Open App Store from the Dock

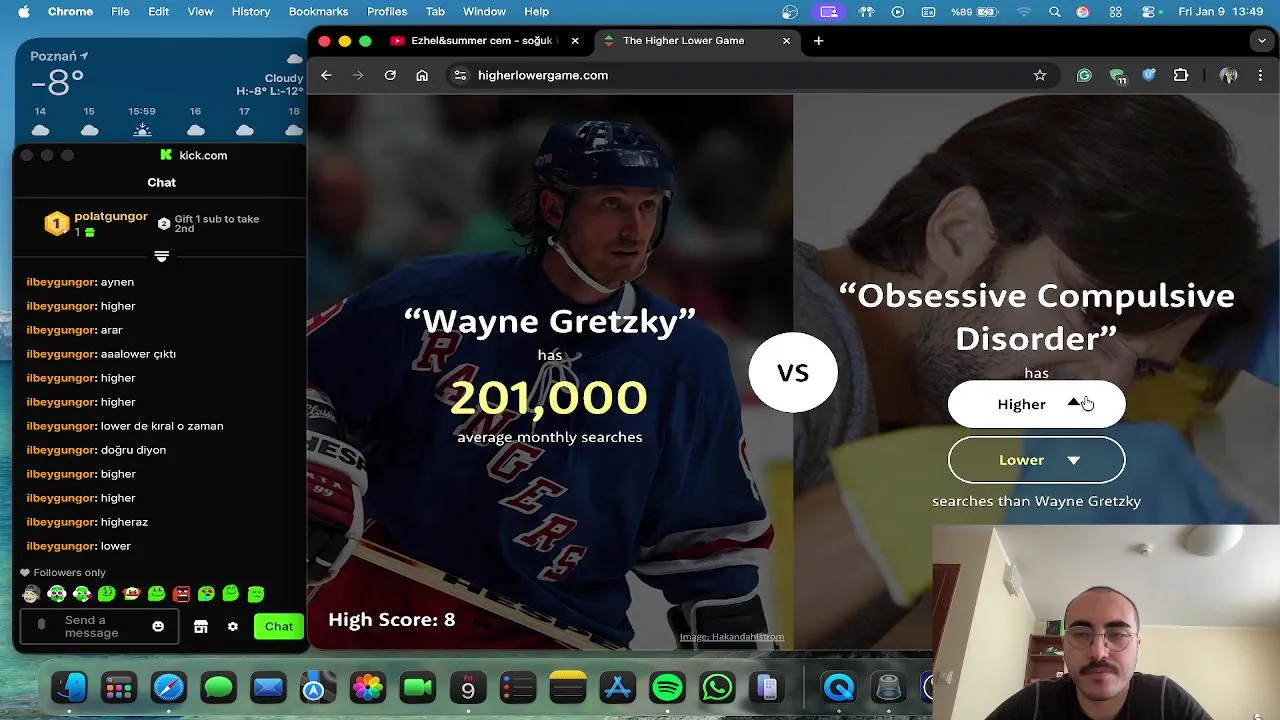[x=617, y=687]
